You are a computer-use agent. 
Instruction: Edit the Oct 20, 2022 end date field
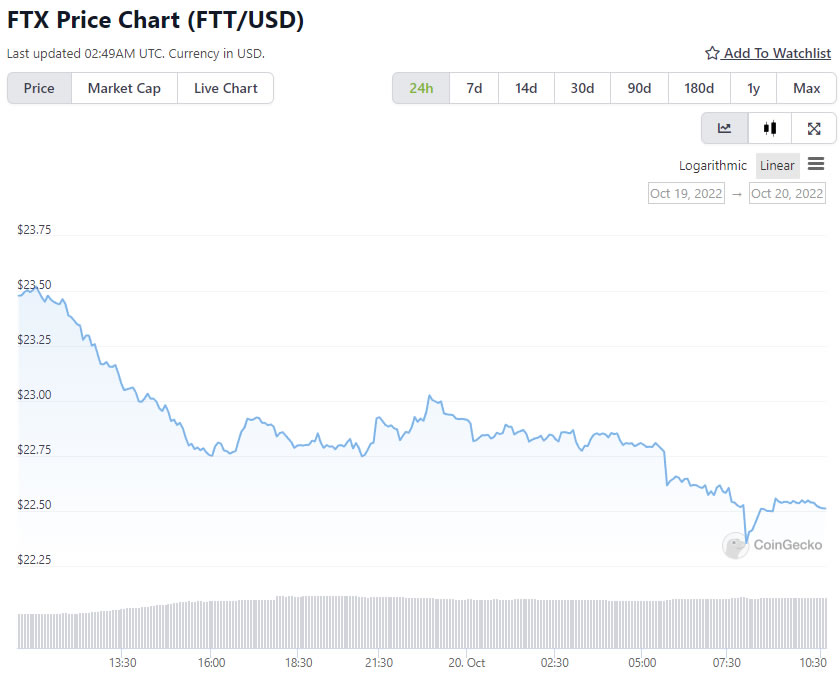click(787, 193)
